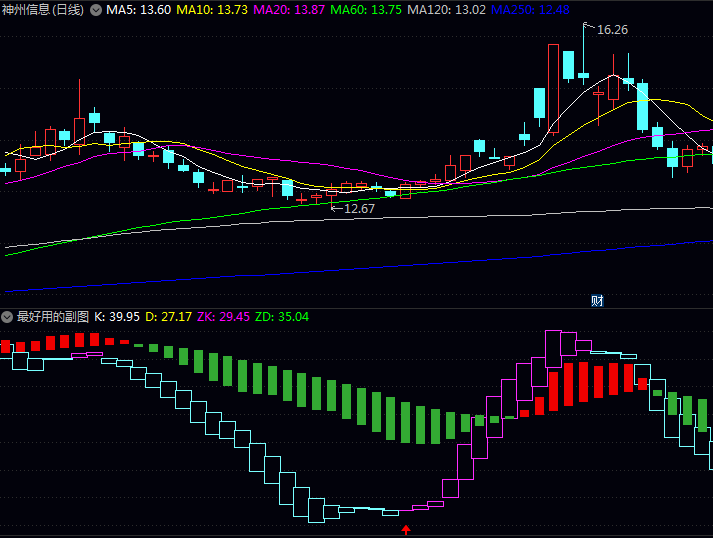Click the 12.67 low price marker
The image size is (713, 538).
[359, 209]
